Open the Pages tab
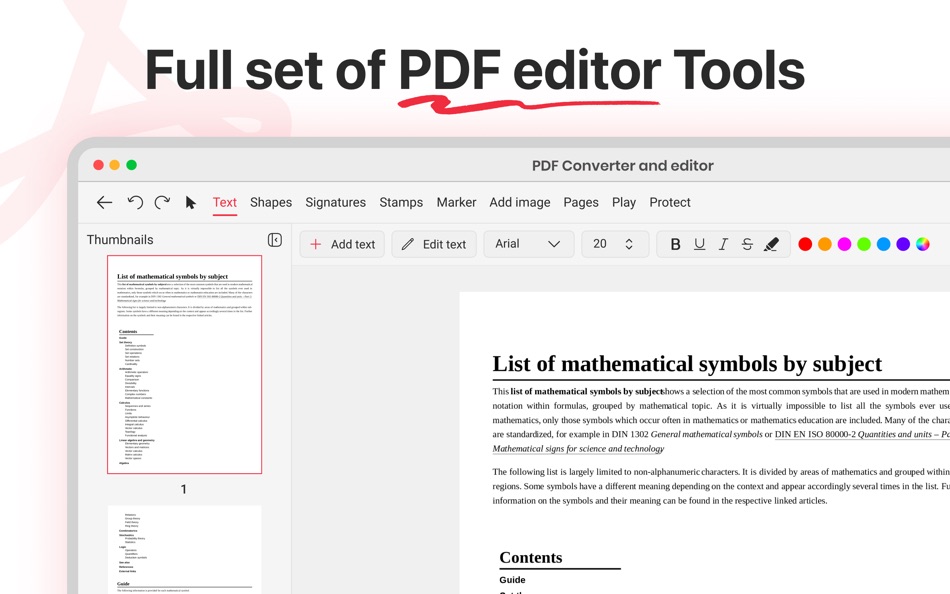This screenshot has width=950, height=594. 581,202
